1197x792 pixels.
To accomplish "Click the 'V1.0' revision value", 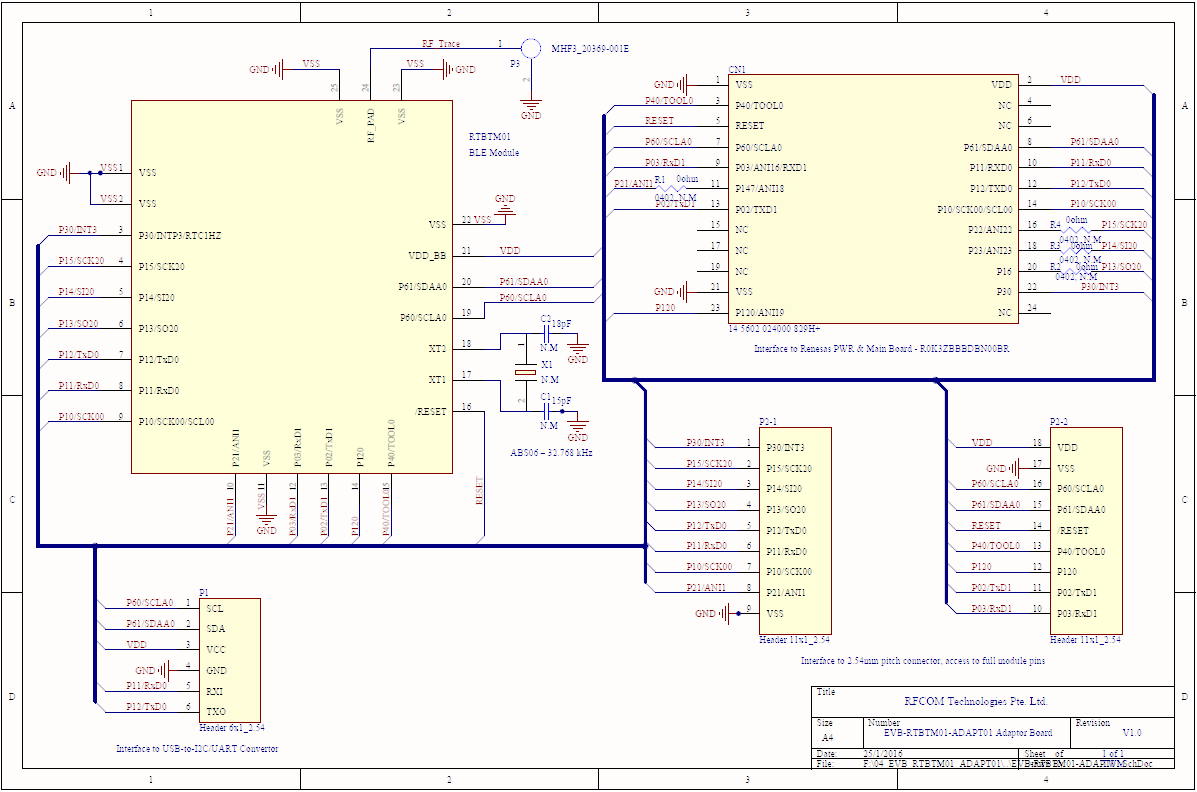I will point(1132,732).
